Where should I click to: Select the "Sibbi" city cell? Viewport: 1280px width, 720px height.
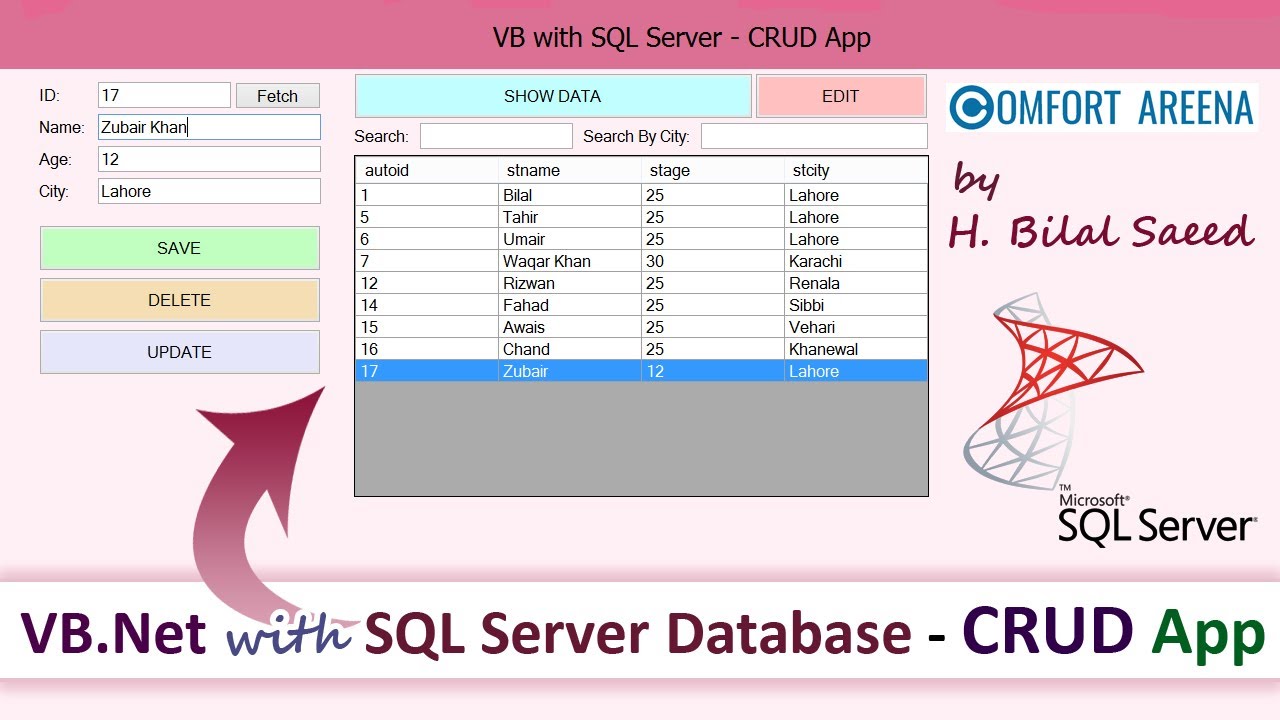856,305
